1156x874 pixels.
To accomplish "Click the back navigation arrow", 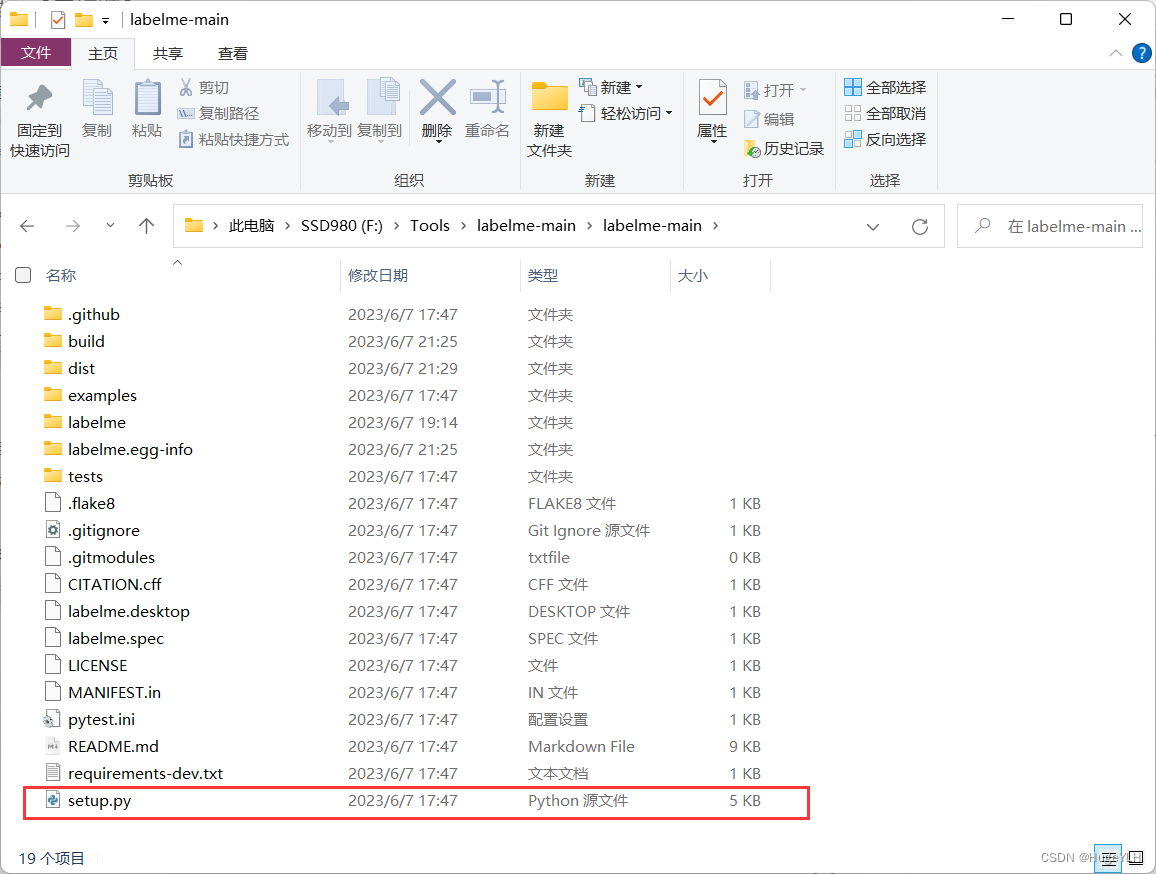I will point(27,226).
